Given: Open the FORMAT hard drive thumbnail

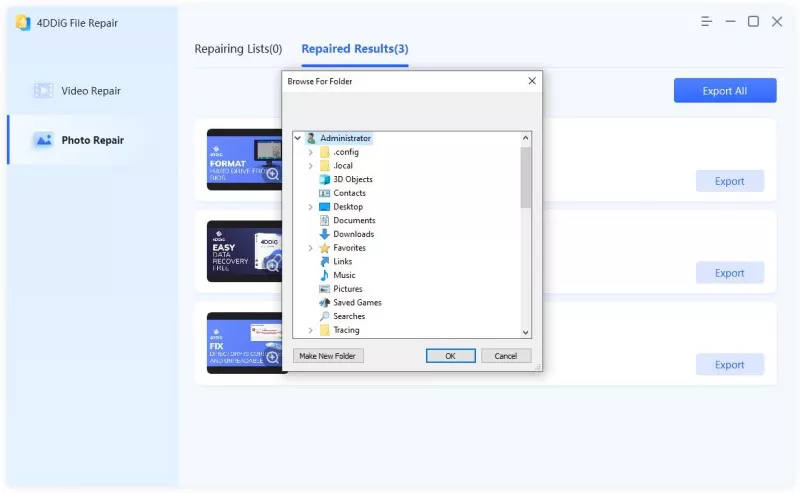Looking at the screenshot, I should [x=244, y=159].
